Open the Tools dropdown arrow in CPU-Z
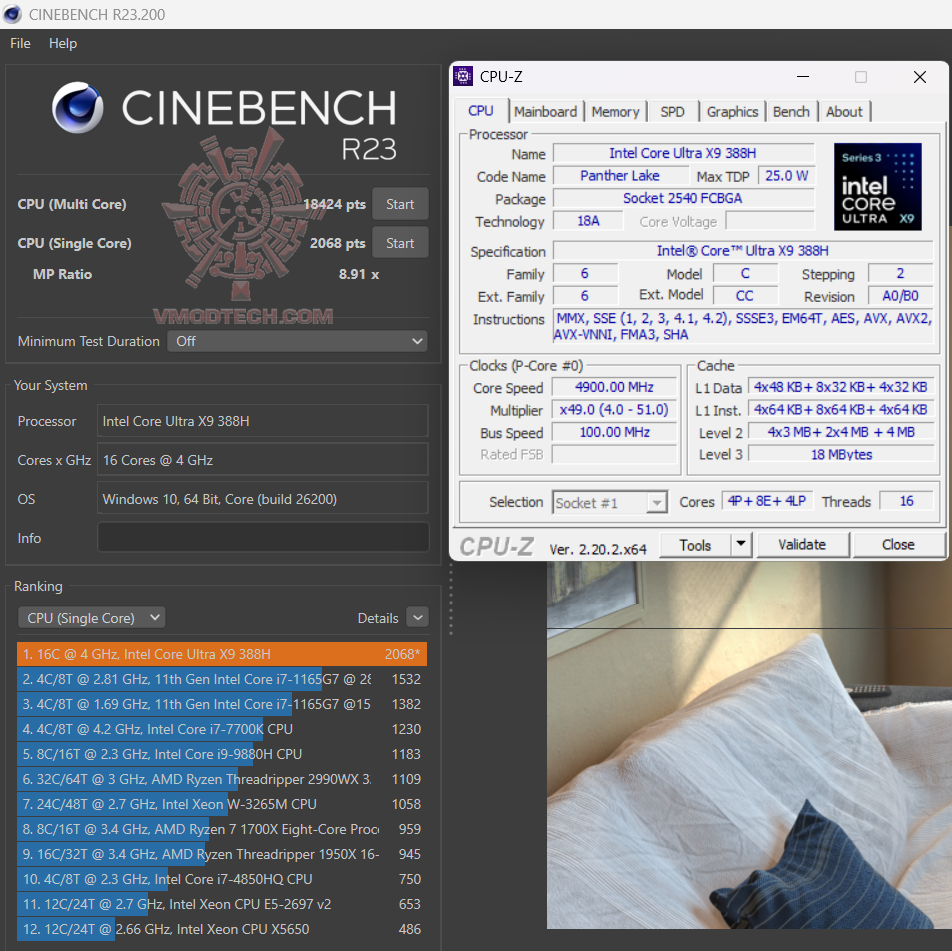 (741, 544)
